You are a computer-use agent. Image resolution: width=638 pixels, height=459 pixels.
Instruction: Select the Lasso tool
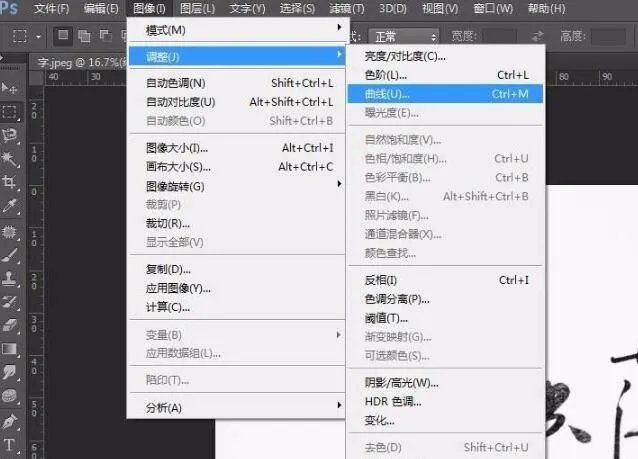9,136
